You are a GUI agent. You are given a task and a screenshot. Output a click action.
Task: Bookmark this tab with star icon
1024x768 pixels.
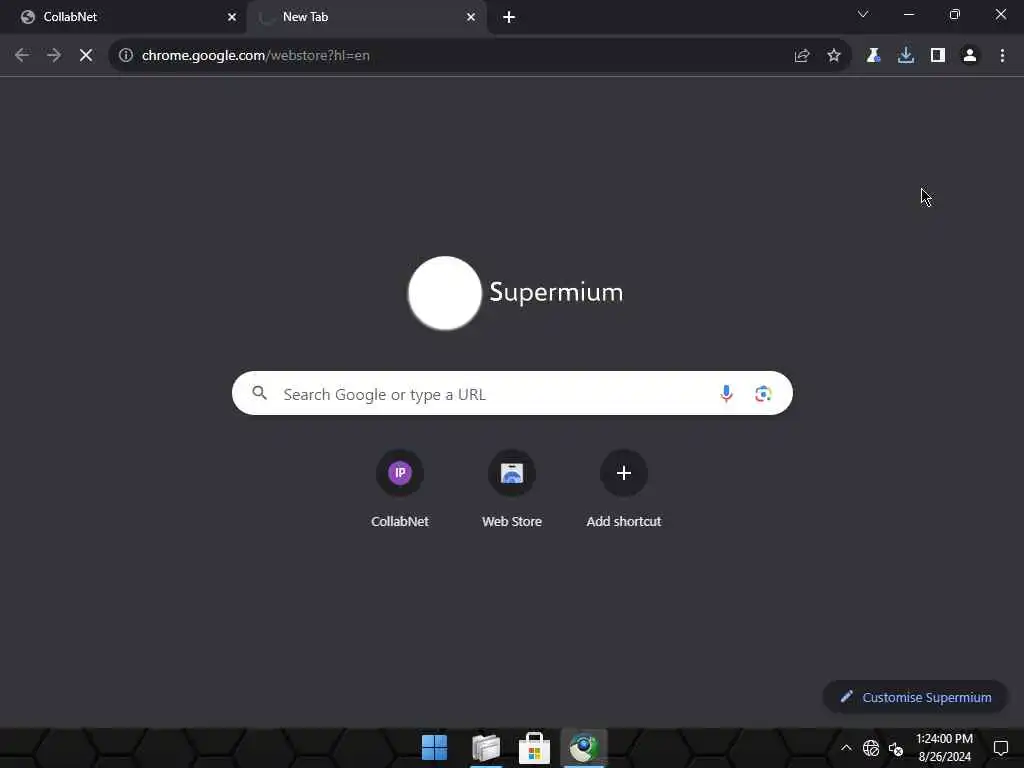coord(834,56)
